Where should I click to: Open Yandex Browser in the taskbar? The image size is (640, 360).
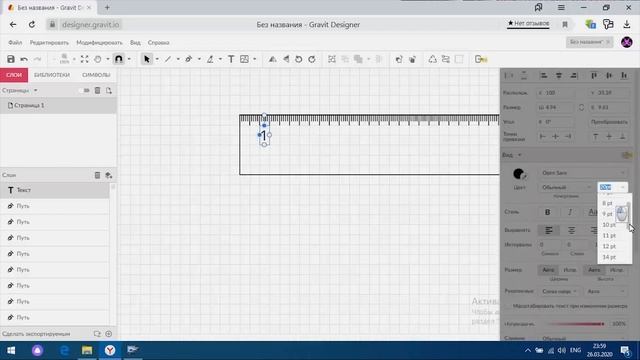(110, 350)
